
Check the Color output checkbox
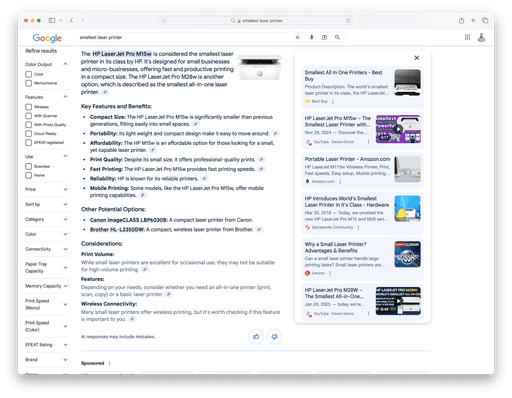[x=29, y=74]
